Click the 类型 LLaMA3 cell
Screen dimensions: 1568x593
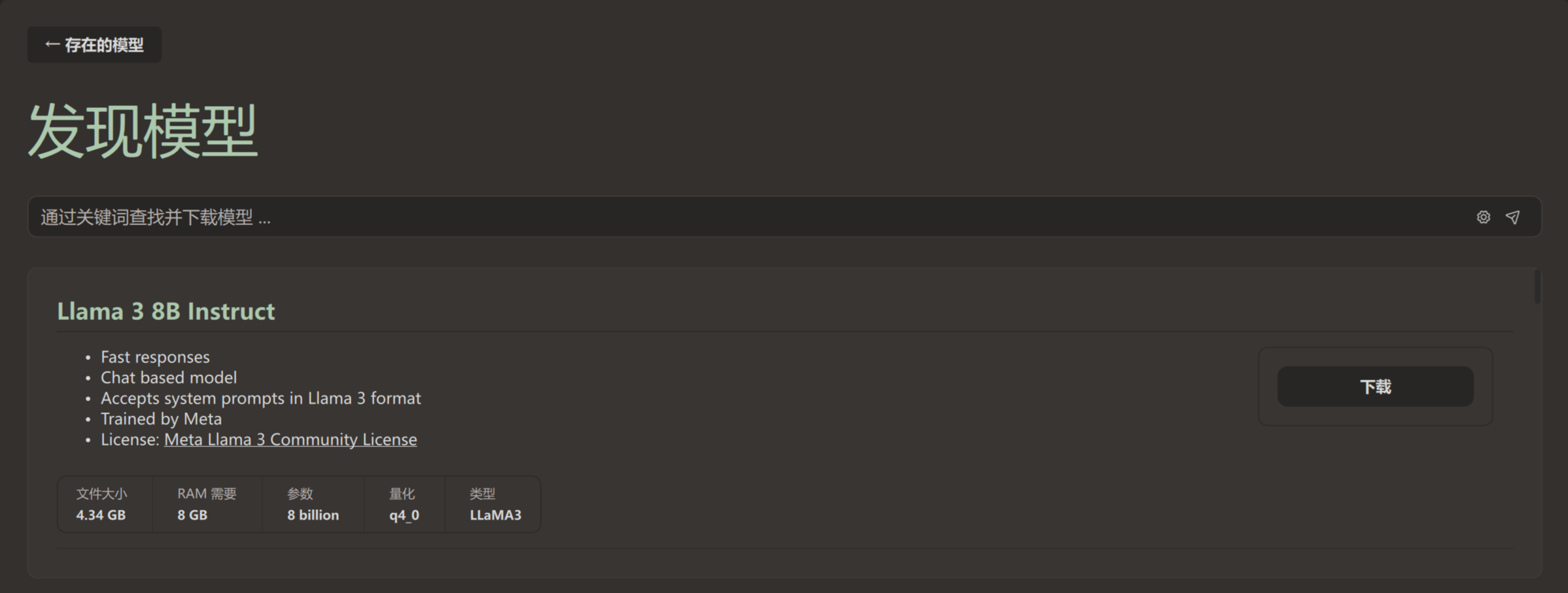pos(495,504)
